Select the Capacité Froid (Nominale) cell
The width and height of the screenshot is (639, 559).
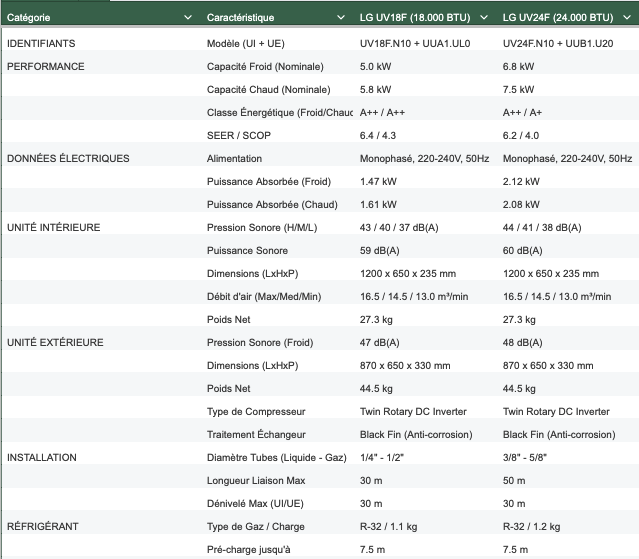pos(265,66)
